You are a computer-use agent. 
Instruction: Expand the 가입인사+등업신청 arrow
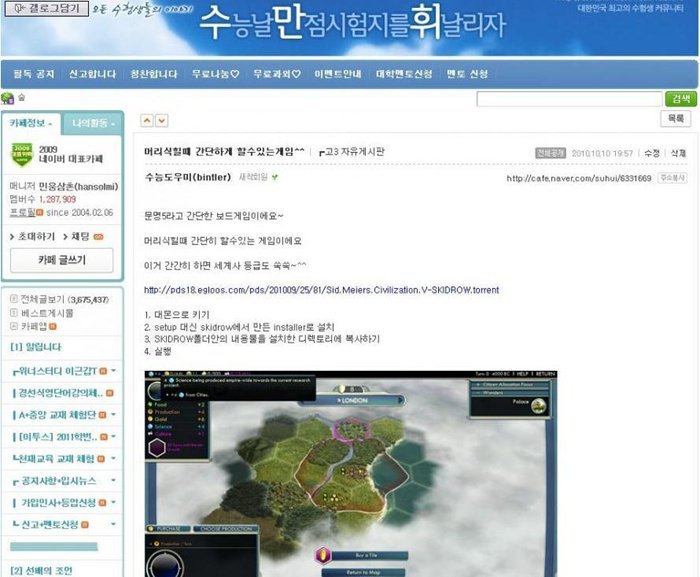tap(113, 502)
